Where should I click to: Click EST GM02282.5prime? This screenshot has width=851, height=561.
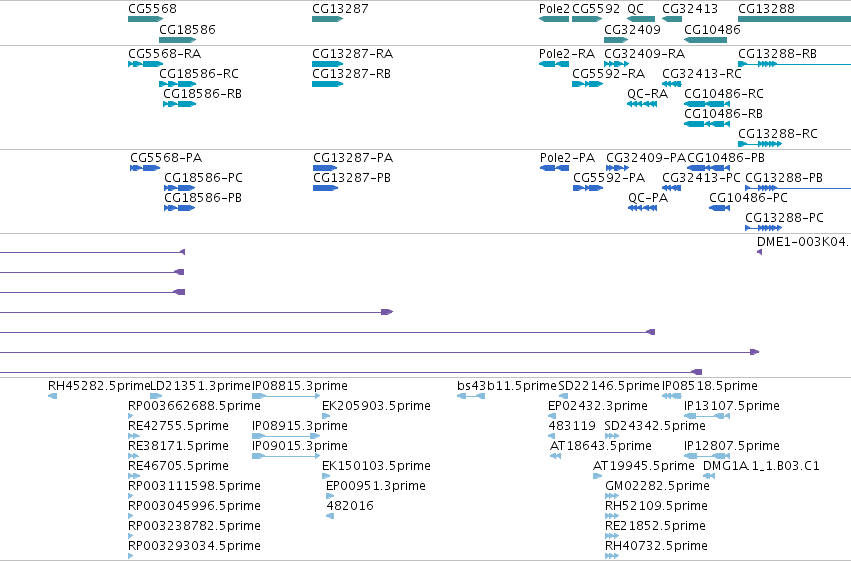coord(657,486)
